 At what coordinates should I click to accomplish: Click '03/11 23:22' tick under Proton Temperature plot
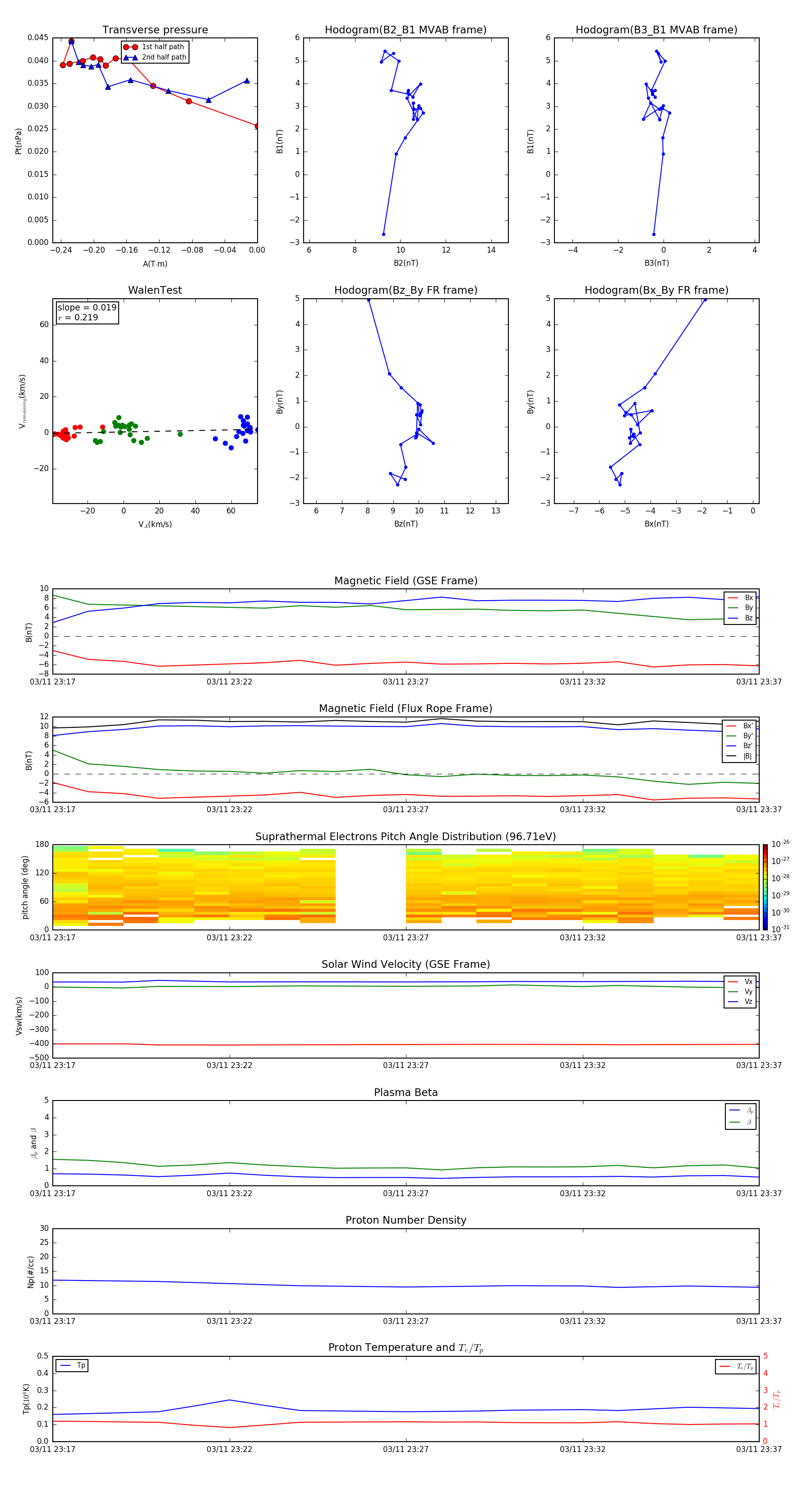click(x=230, y=1449)
